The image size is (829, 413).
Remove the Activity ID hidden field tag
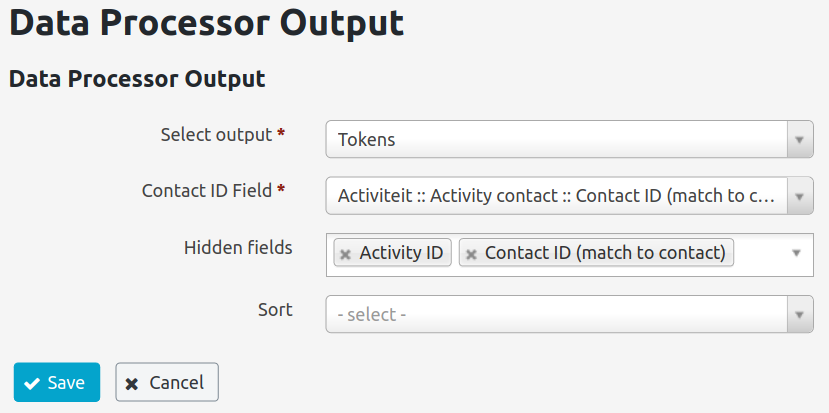tap(345, 254)
